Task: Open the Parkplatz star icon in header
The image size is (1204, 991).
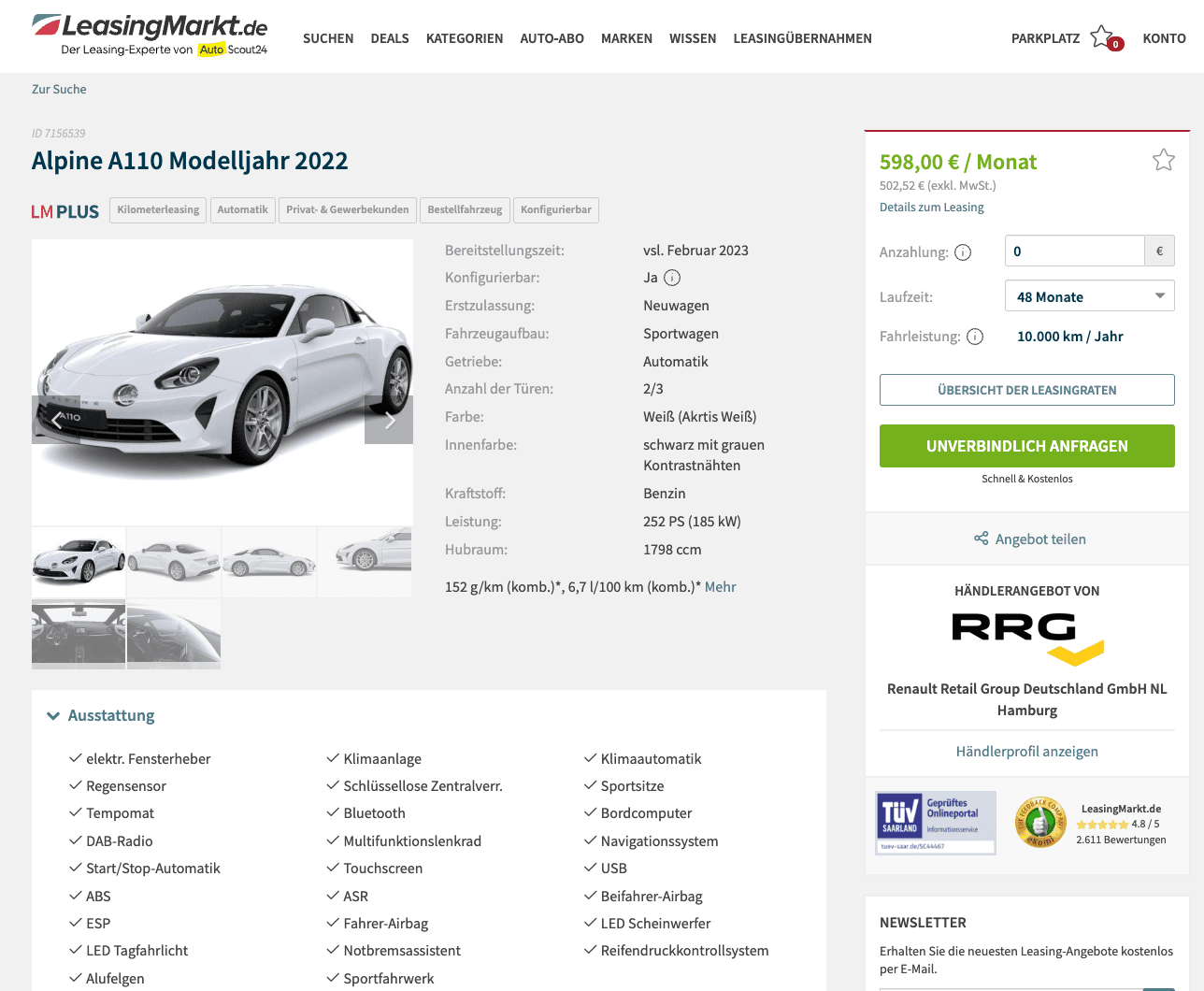Action: 1104,38
